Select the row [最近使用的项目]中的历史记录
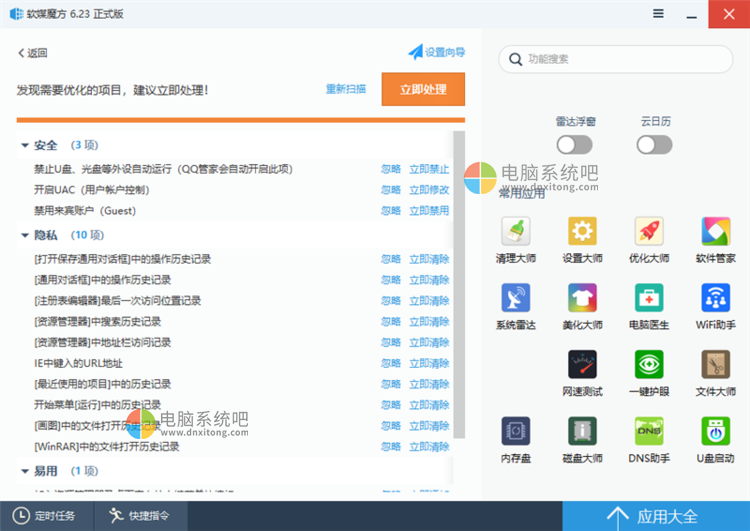The image size is (750, 531). pyautogui.click(x=234, y=384)
